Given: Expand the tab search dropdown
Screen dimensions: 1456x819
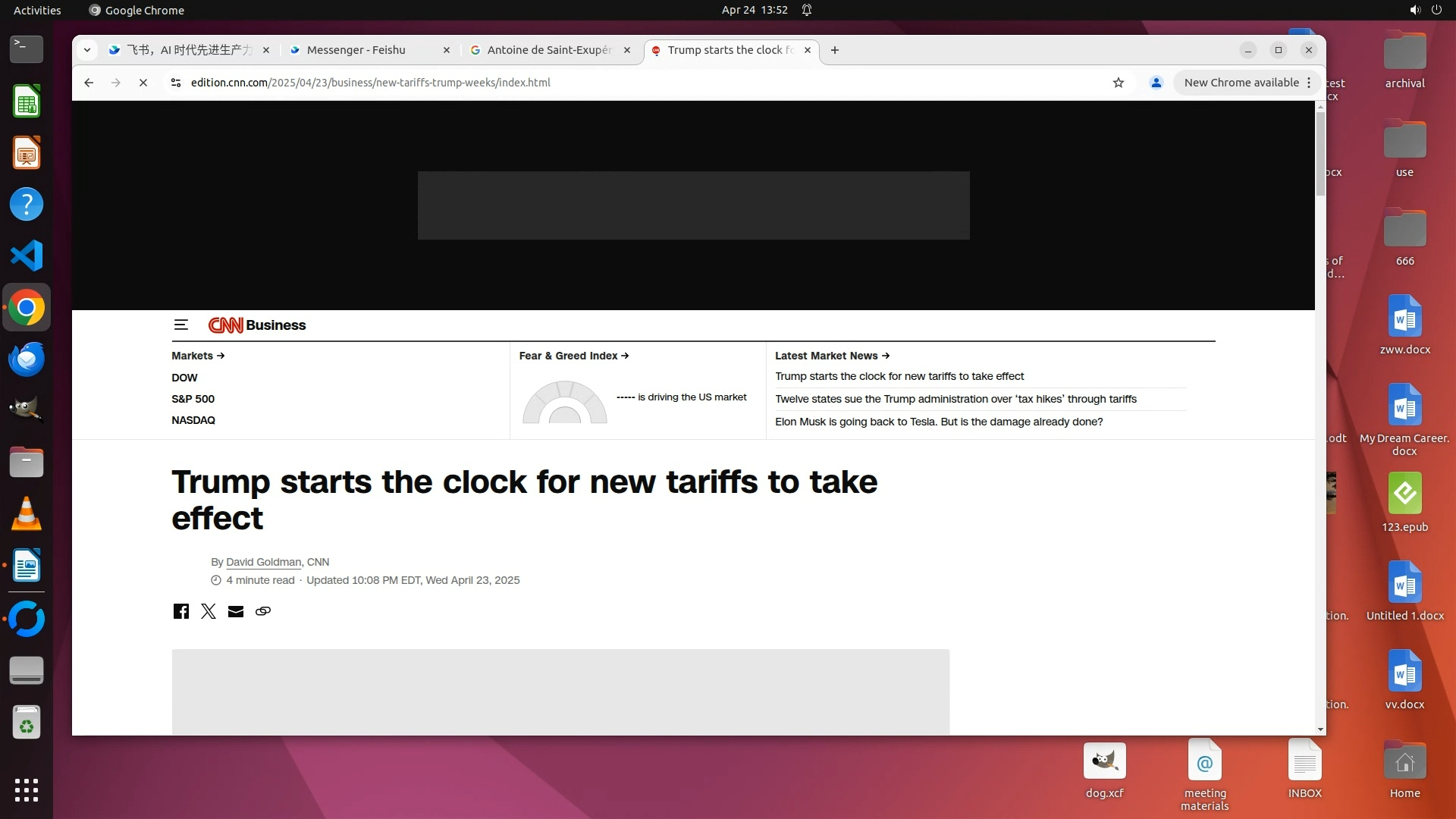Looking at the screenshot, I should pyautogui.click(x=87, y=50).
